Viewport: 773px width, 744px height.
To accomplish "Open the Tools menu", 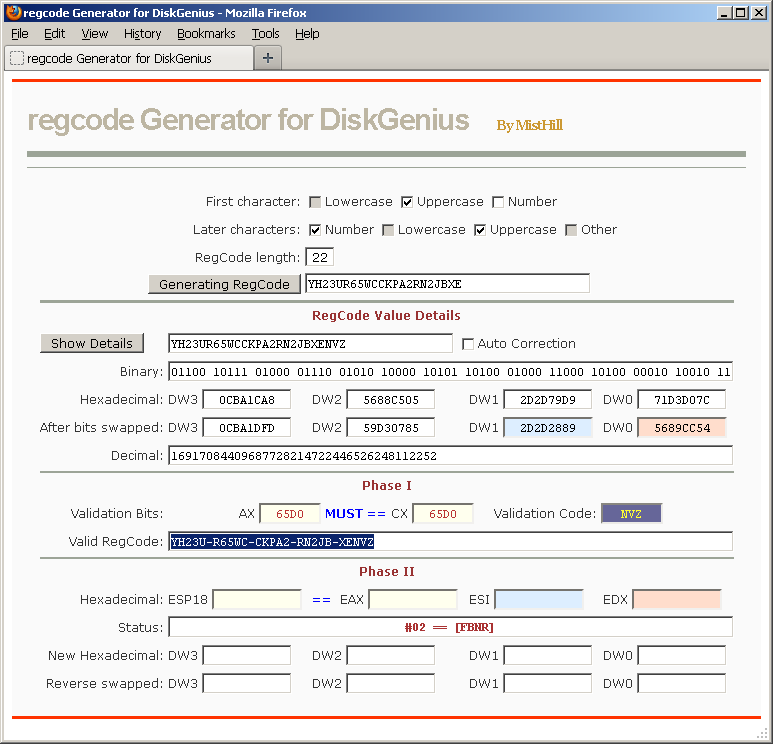I will click(265, 34).
